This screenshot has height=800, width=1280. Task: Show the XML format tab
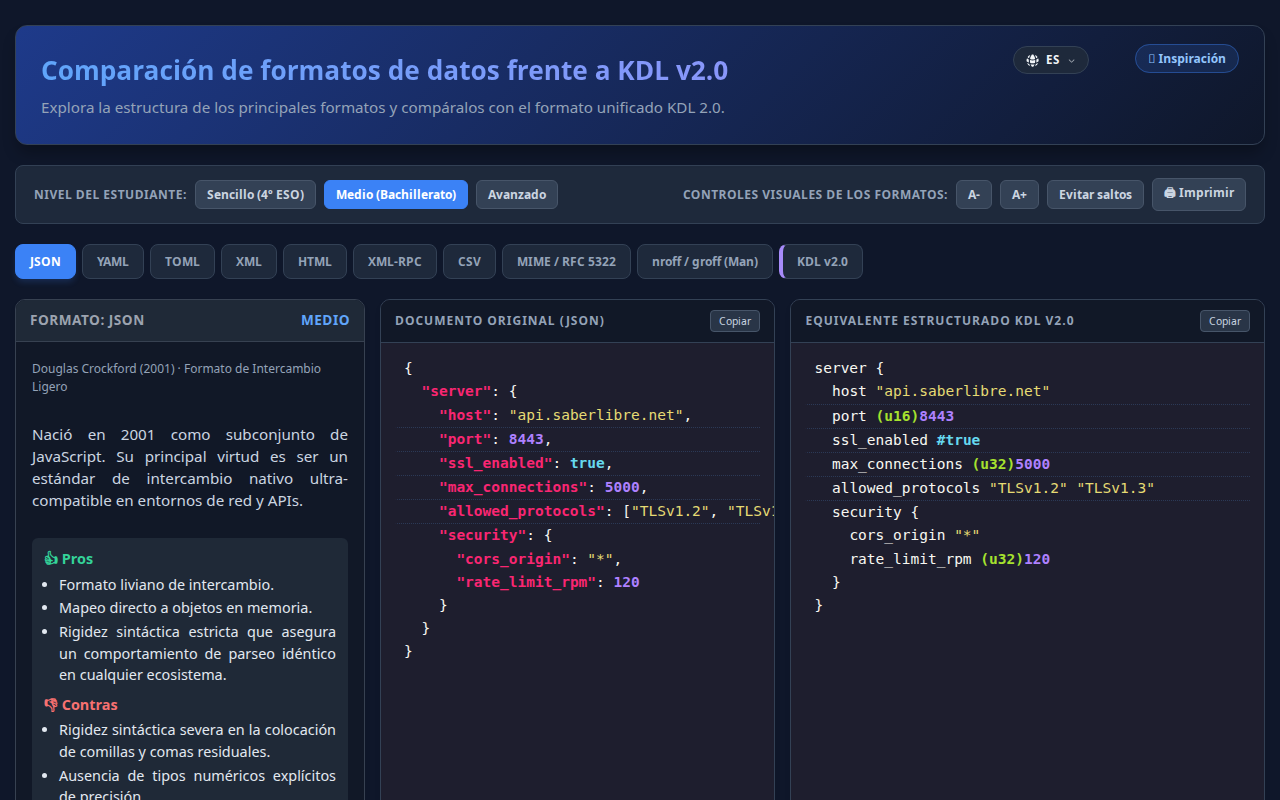coord(249,262)
